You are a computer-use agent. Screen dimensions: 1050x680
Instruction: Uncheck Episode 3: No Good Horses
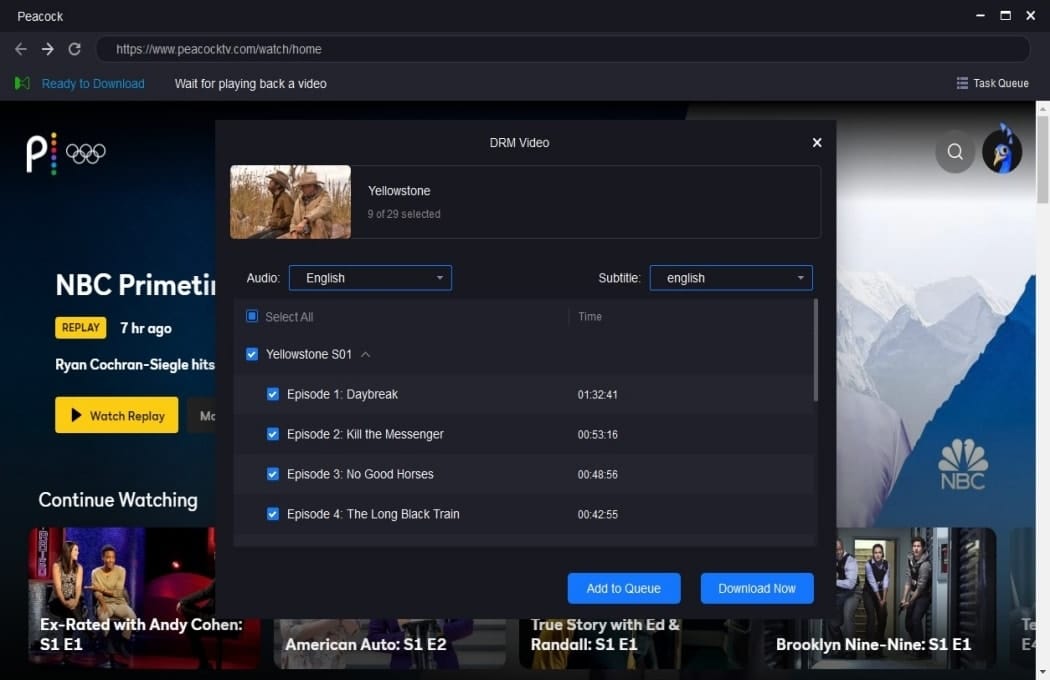pyautogui.click(x=273, y=474)
